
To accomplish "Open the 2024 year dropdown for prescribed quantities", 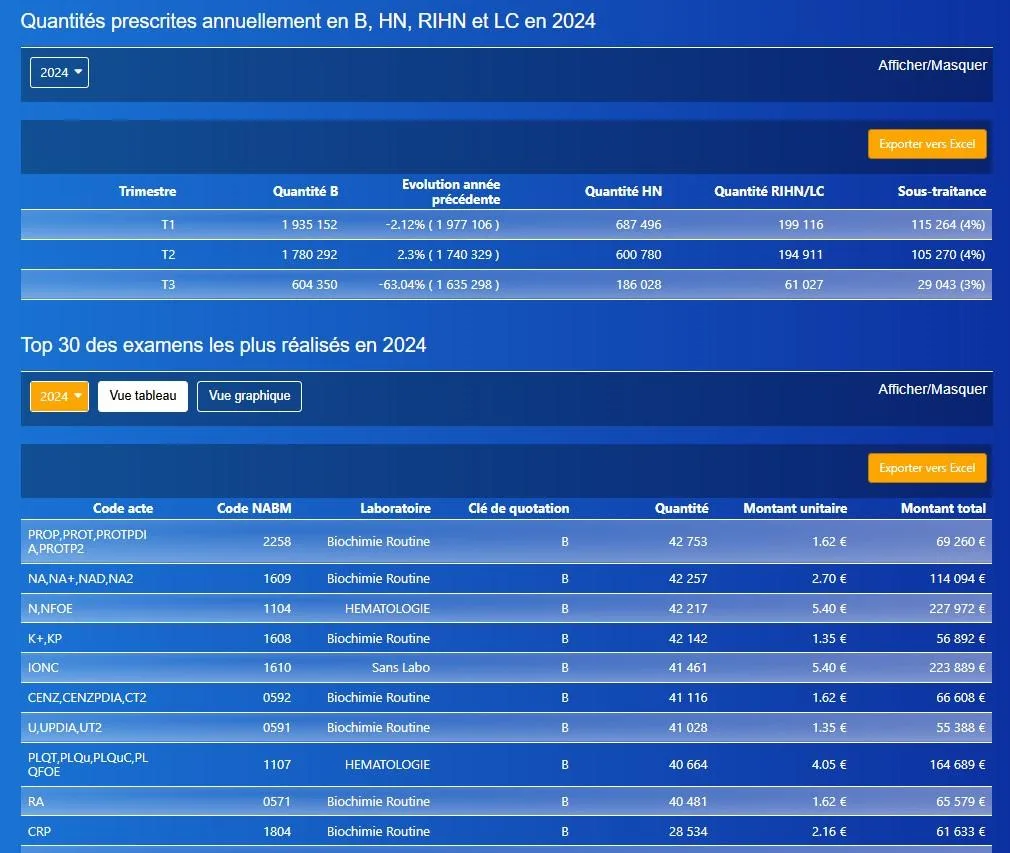I will (59, 73).
